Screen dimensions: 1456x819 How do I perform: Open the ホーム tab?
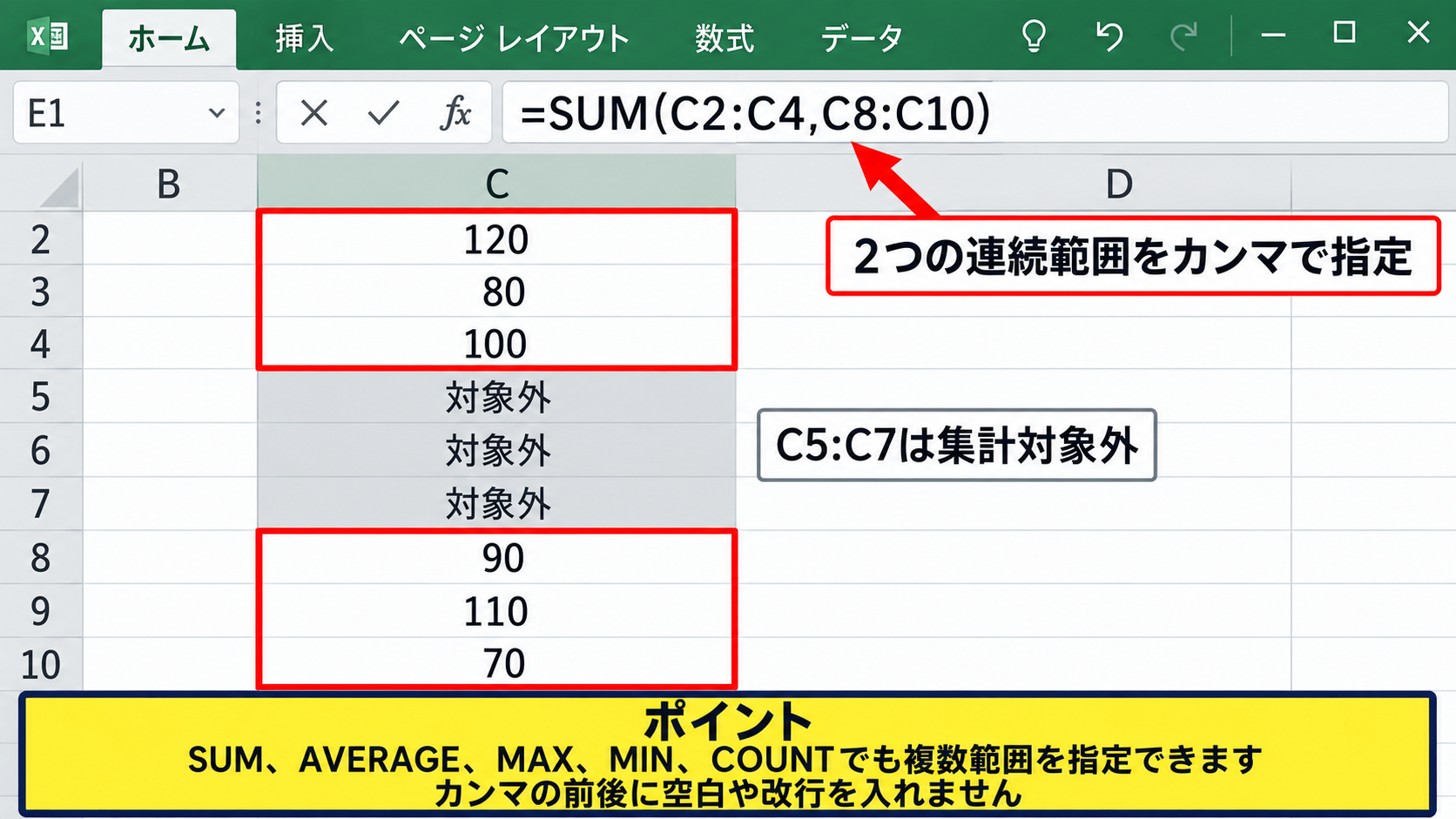[169, 39]
